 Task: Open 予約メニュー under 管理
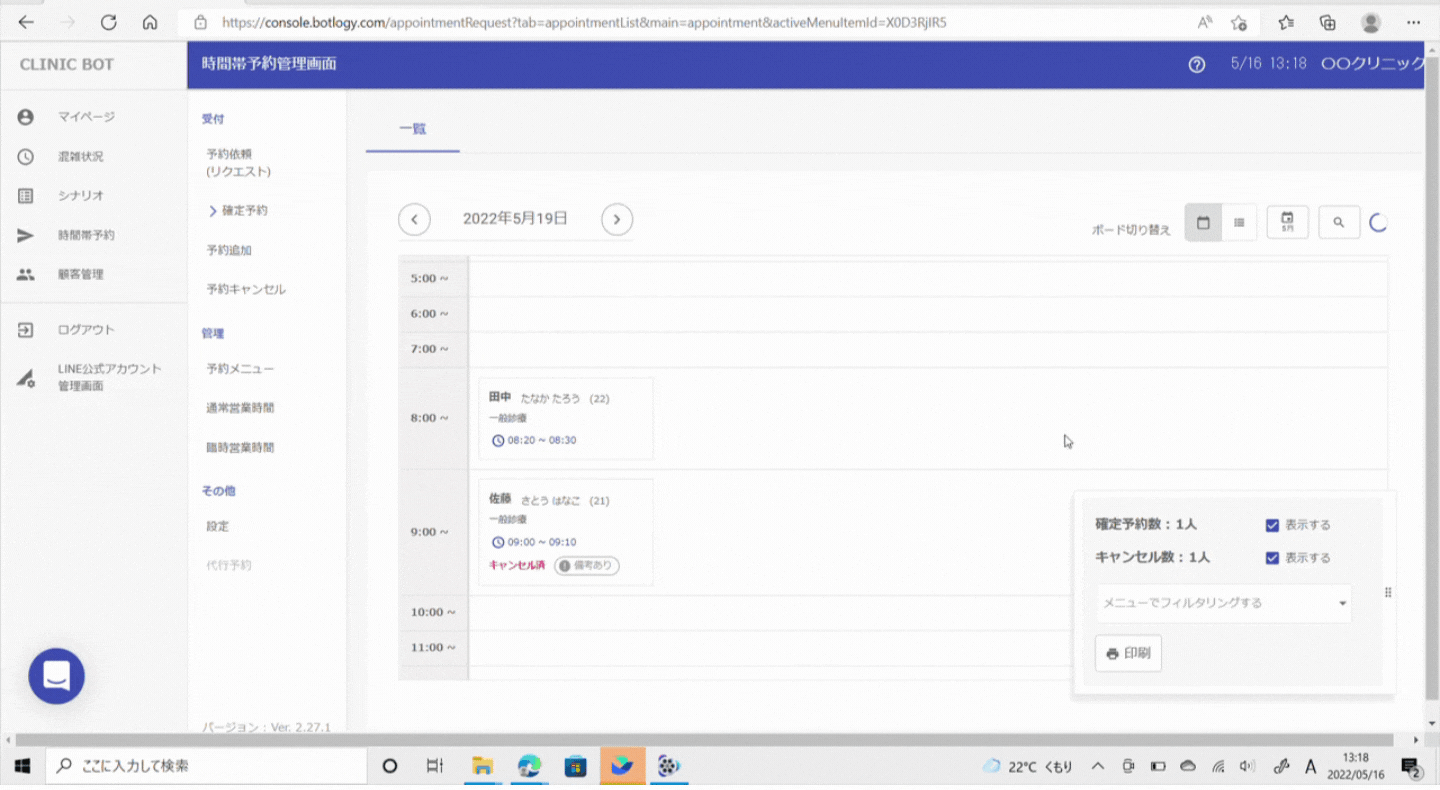pyautogui.click(x=240, y=369)
